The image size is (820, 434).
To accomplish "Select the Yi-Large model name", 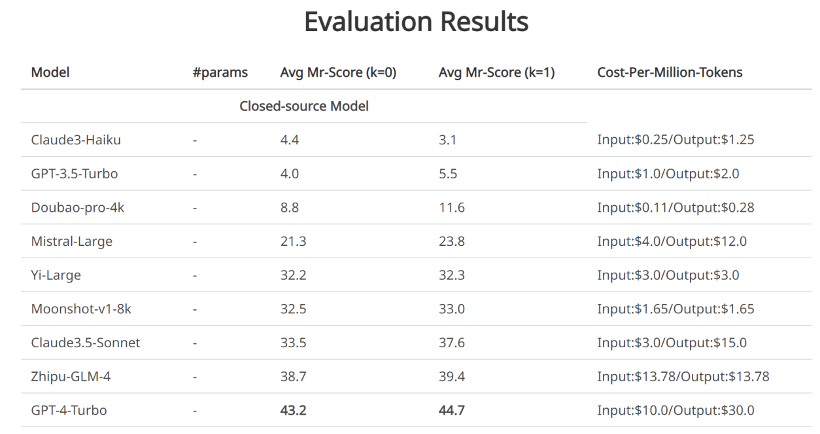I will (x=57, y=275).
